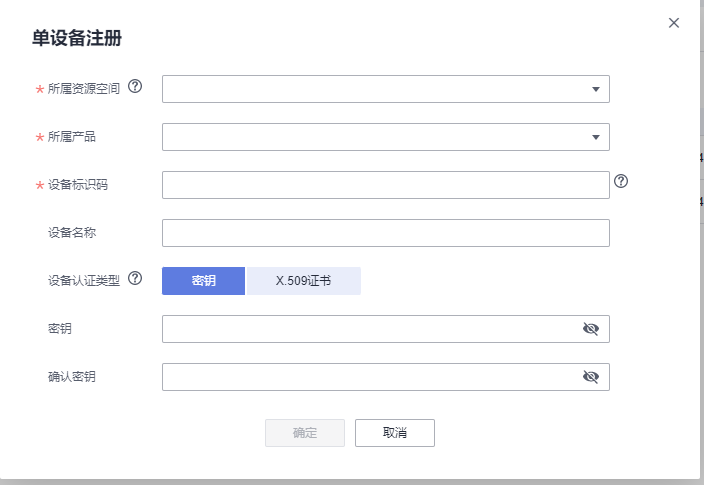Image resolution: width=704 pixels, height=485 pixels.
Task: Click into the 设备名称 text box
Action: 385,233
